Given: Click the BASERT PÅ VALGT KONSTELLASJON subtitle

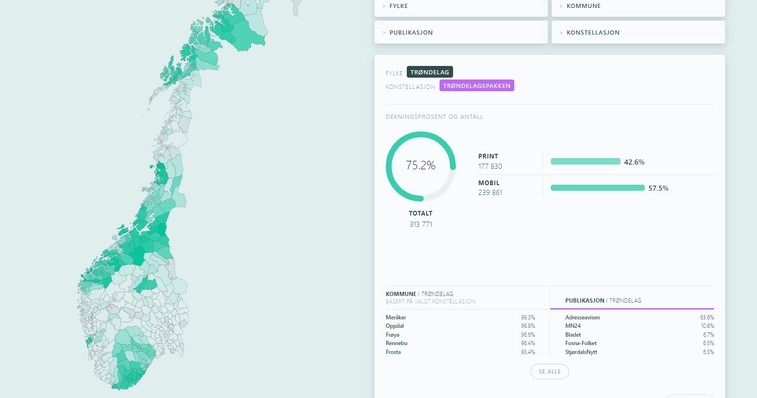Looking at the screenshot, I should coord(431,301).
